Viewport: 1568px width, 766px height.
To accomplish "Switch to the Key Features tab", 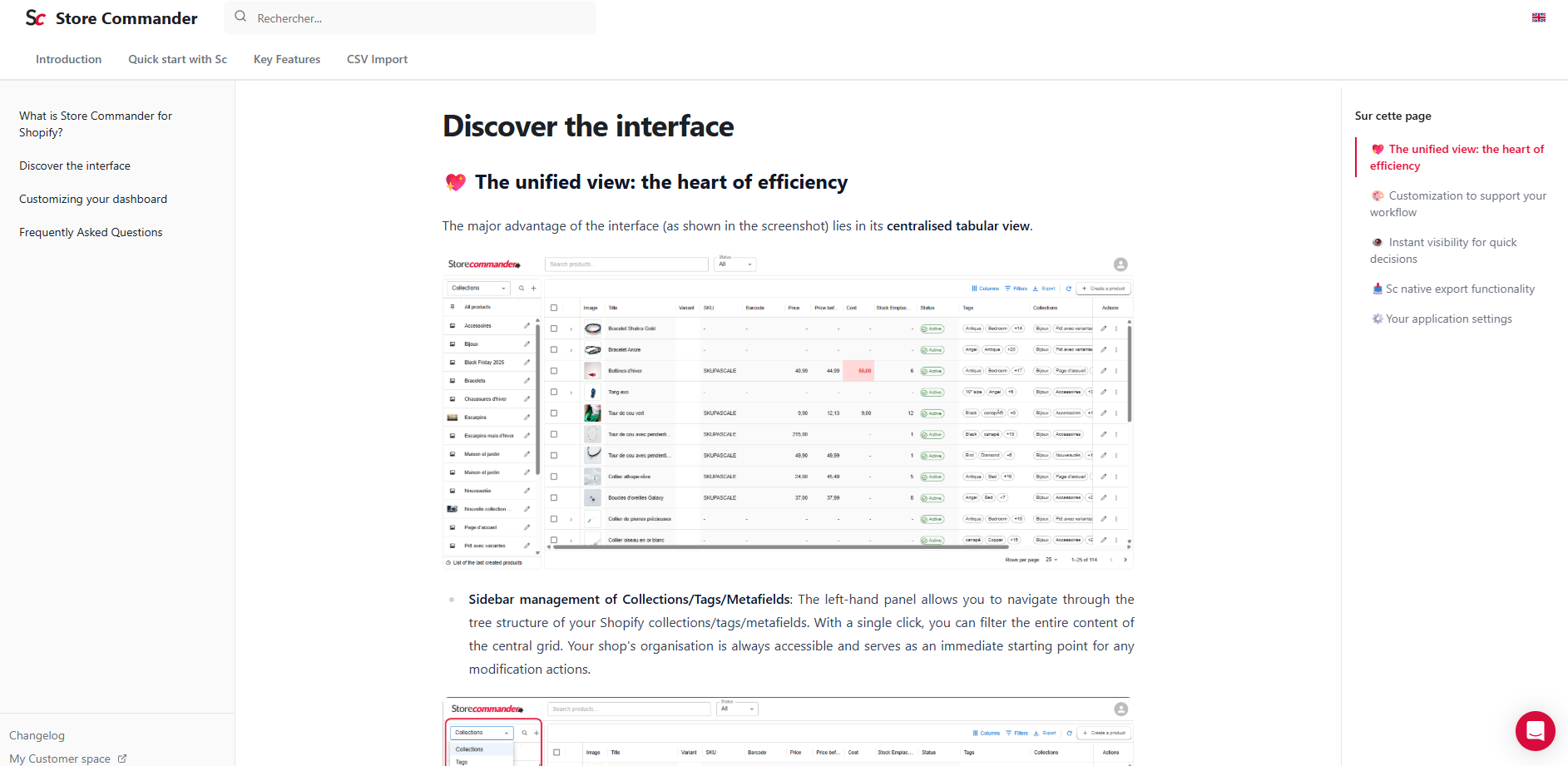I will pos(286,59).
